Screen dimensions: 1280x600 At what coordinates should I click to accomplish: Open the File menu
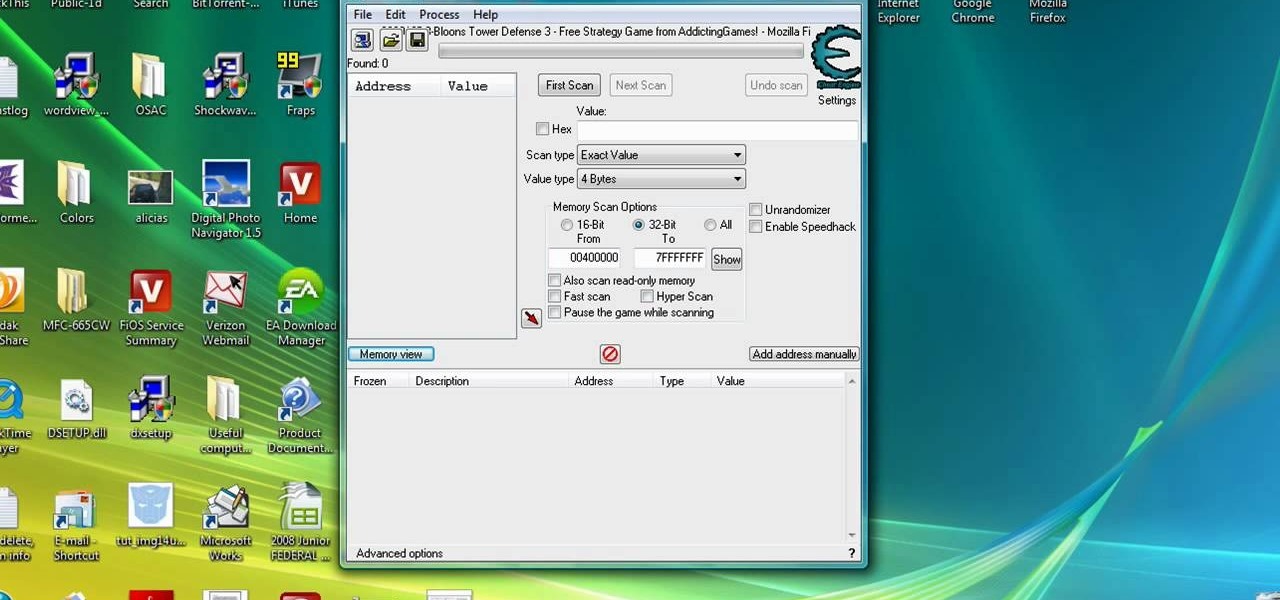(362, 15)
